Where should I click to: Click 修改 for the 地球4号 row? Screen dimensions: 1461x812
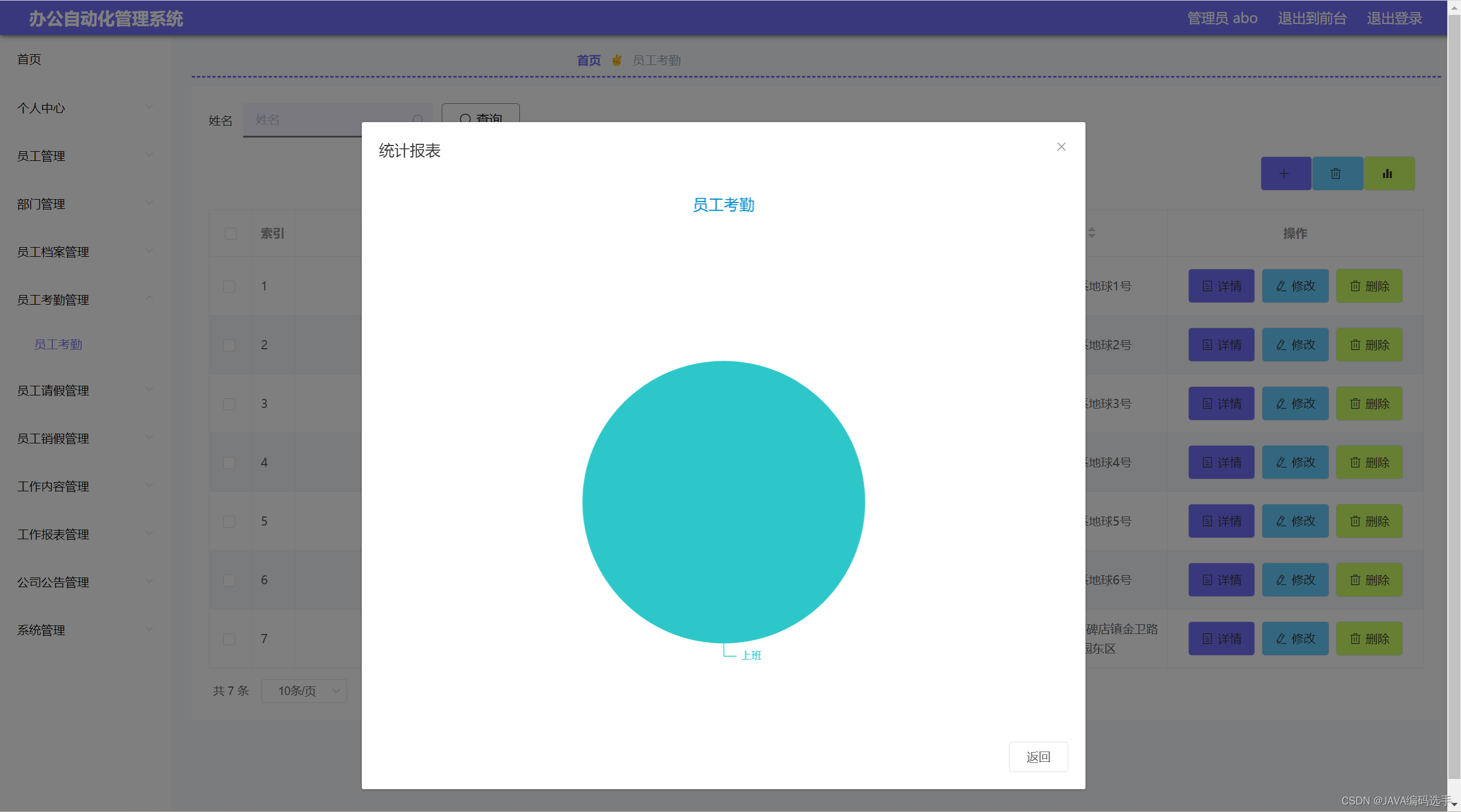click(1295, 462)
